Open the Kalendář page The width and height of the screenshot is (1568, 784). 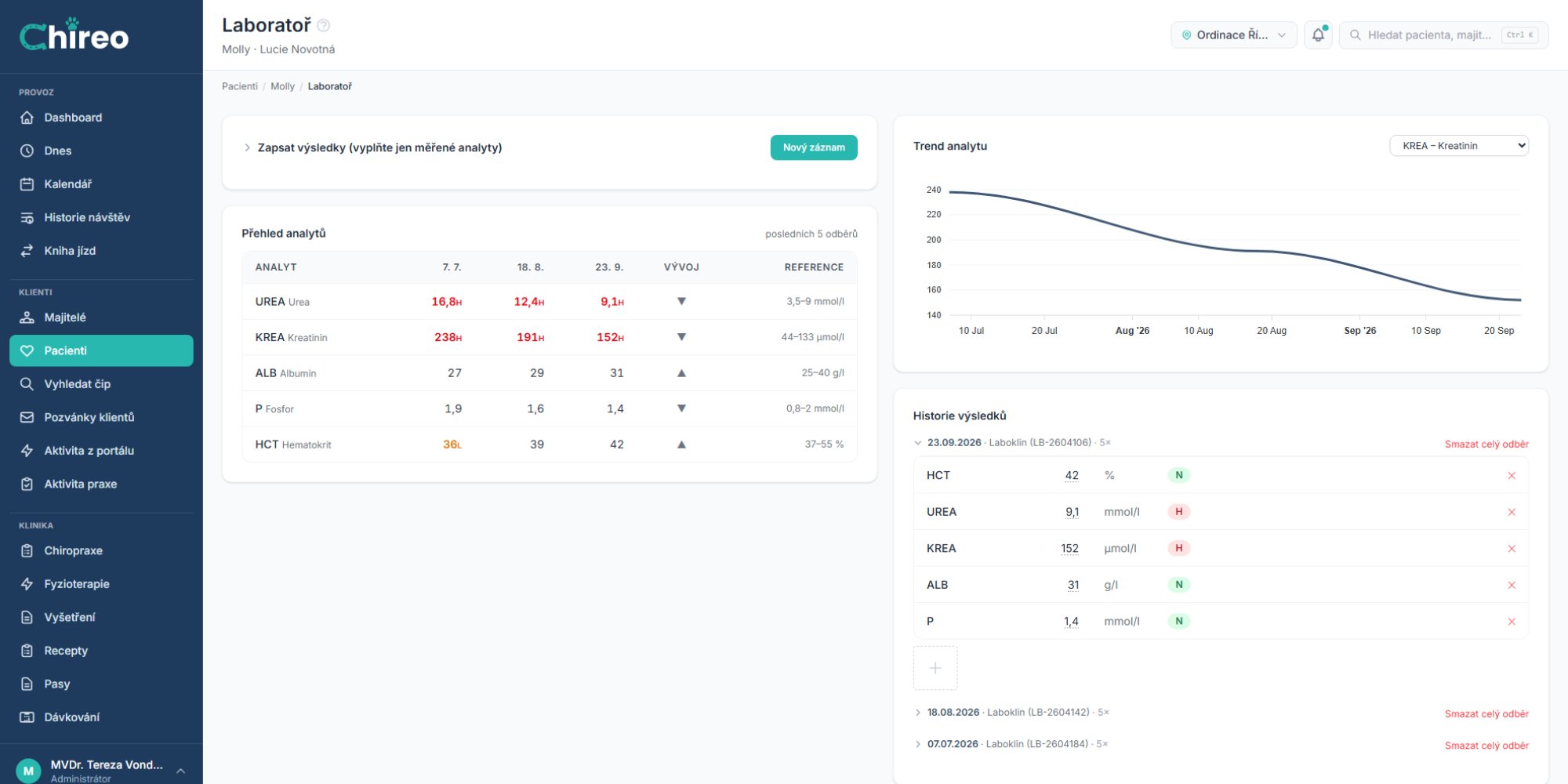101,184
